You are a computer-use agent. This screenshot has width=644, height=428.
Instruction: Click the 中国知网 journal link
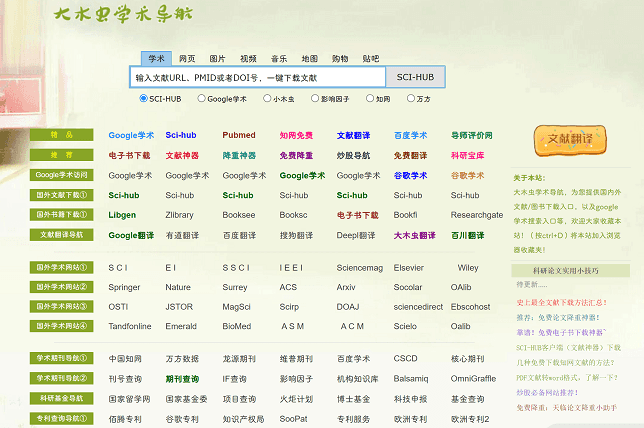124,358
